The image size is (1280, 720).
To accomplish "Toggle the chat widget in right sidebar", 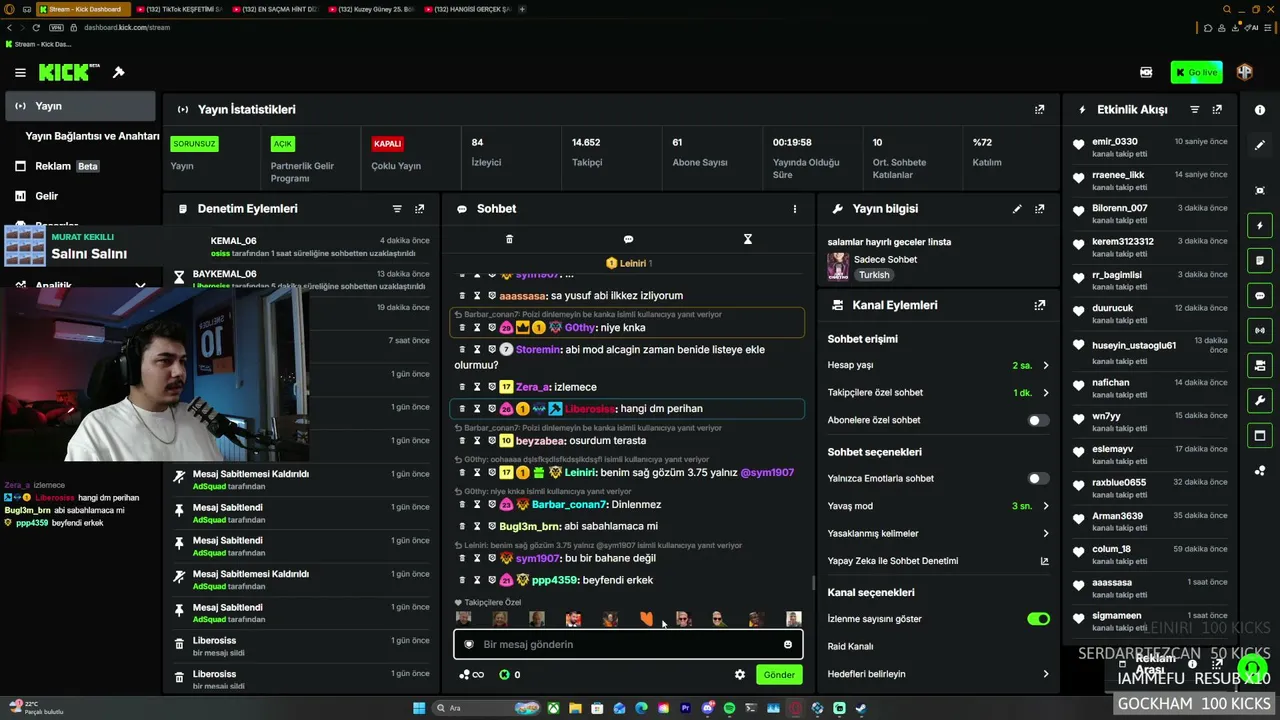I will [1260, 296].
